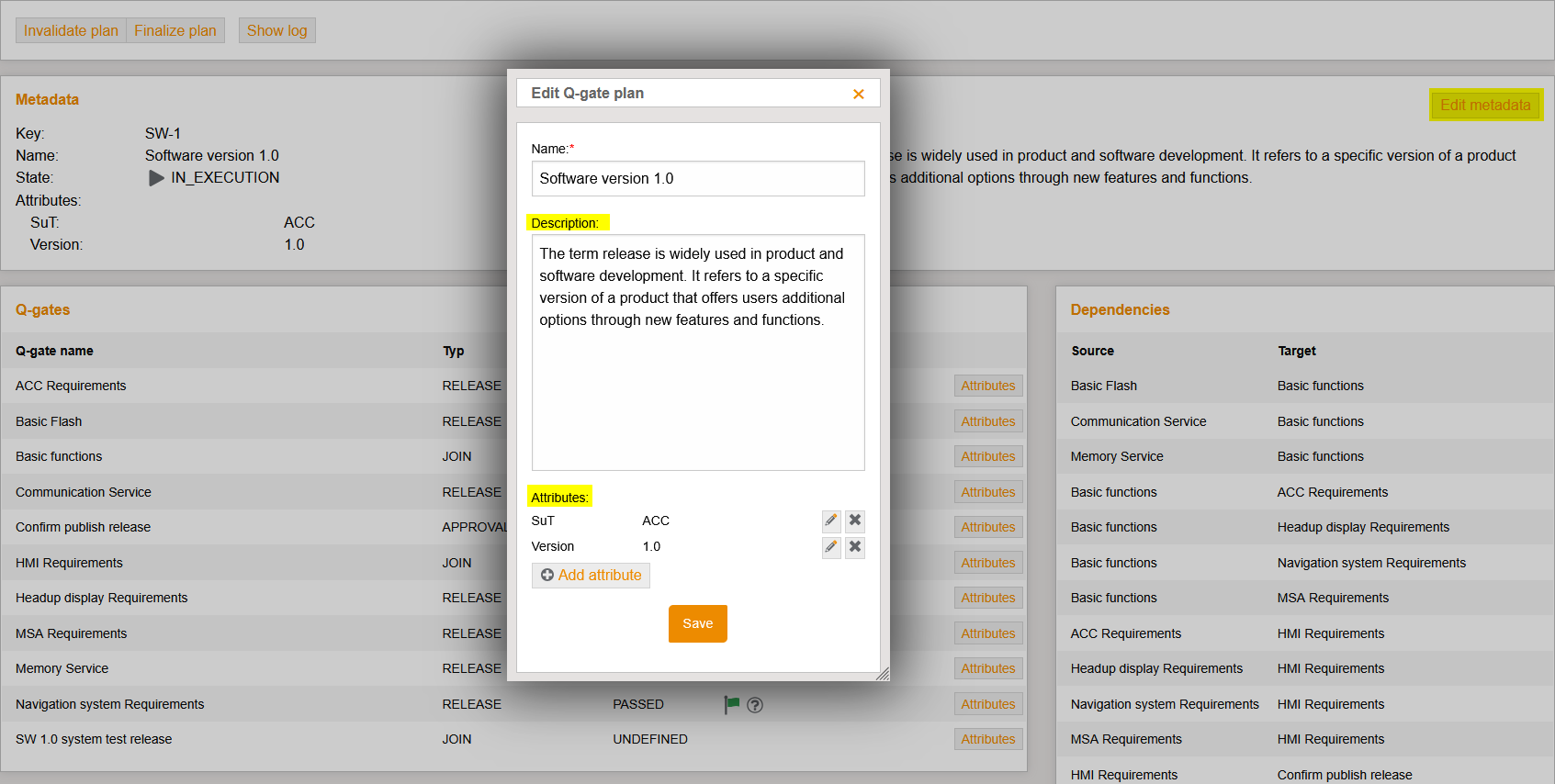The image size is (1555, 784).
Task: Select 'Navigation system Requirements' Q-gate name
Action: point(110,704)
